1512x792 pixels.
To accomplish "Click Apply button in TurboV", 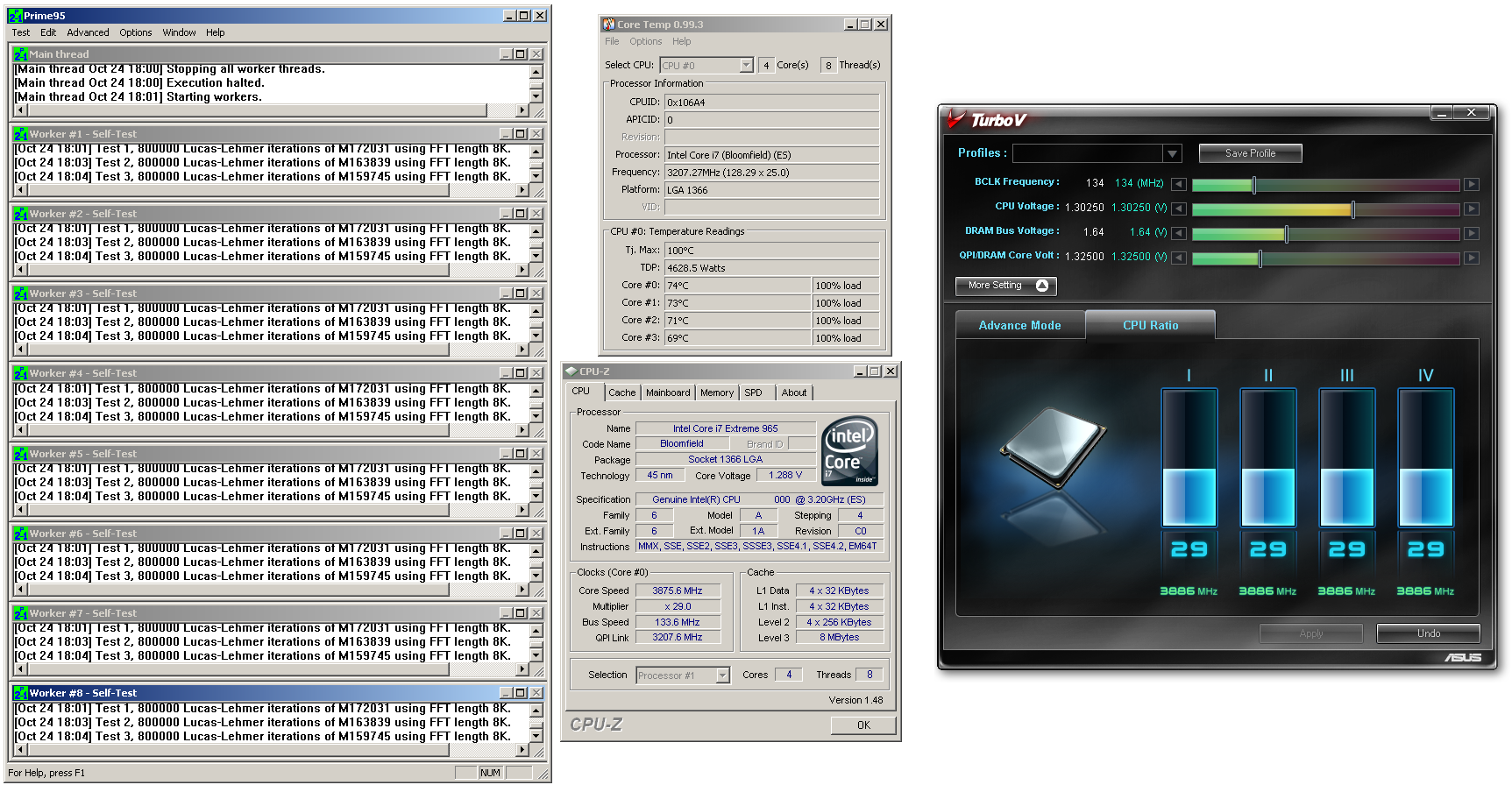I will [x=1310, y=633].
